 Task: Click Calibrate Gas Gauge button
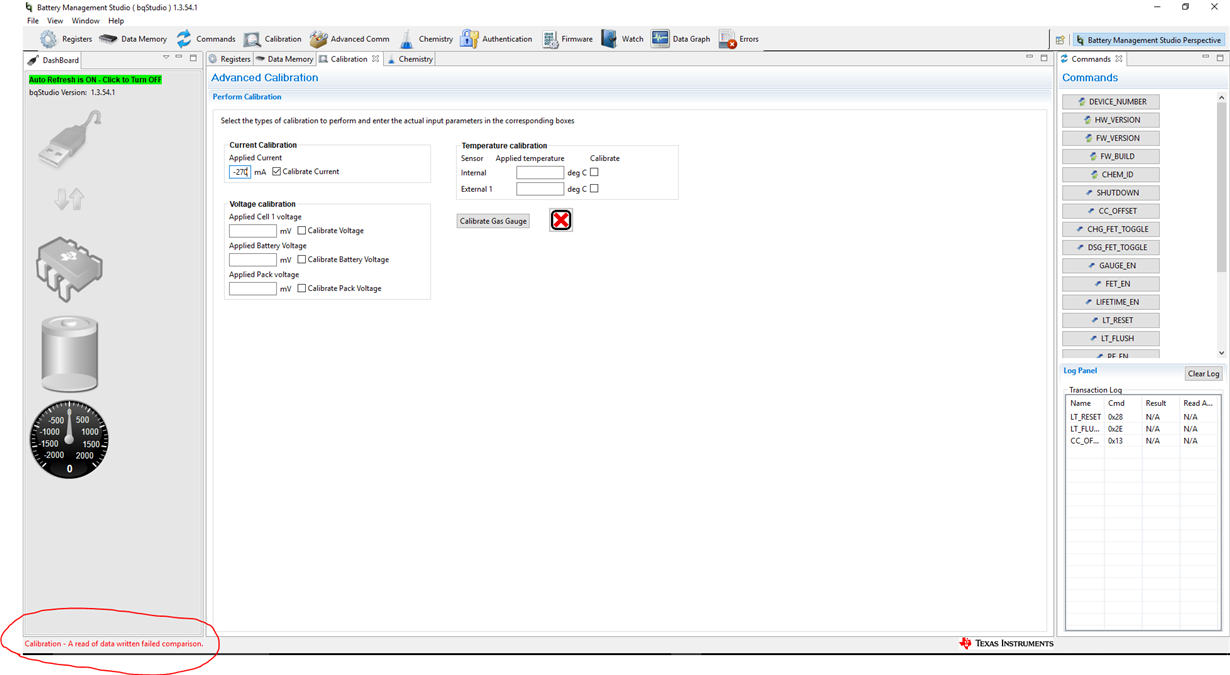(x=493, y=221)
